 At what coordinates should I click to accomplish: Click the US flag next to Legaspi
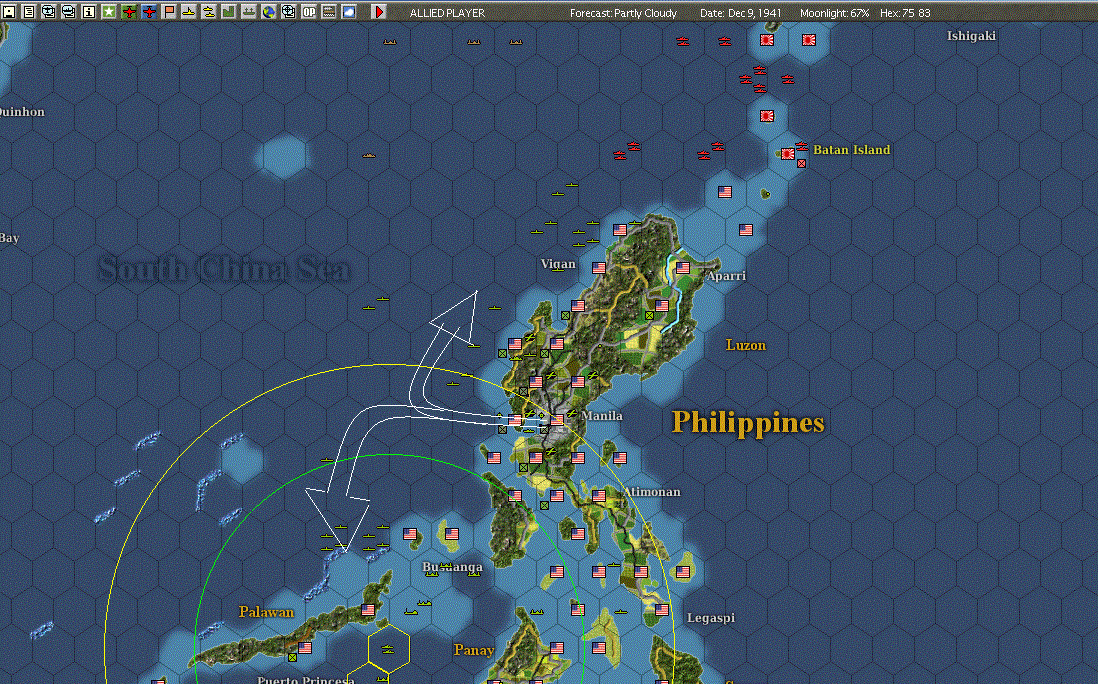pos(662,610)
